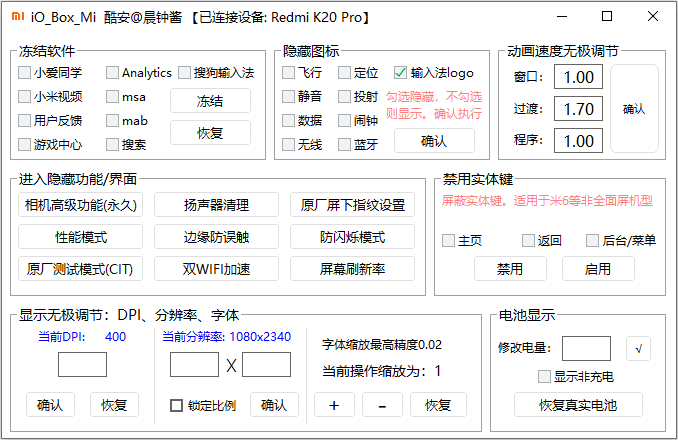The width and height of the screenshot is (678, 440).
Task: Click the − font scale button
Action: click(382, 405)
